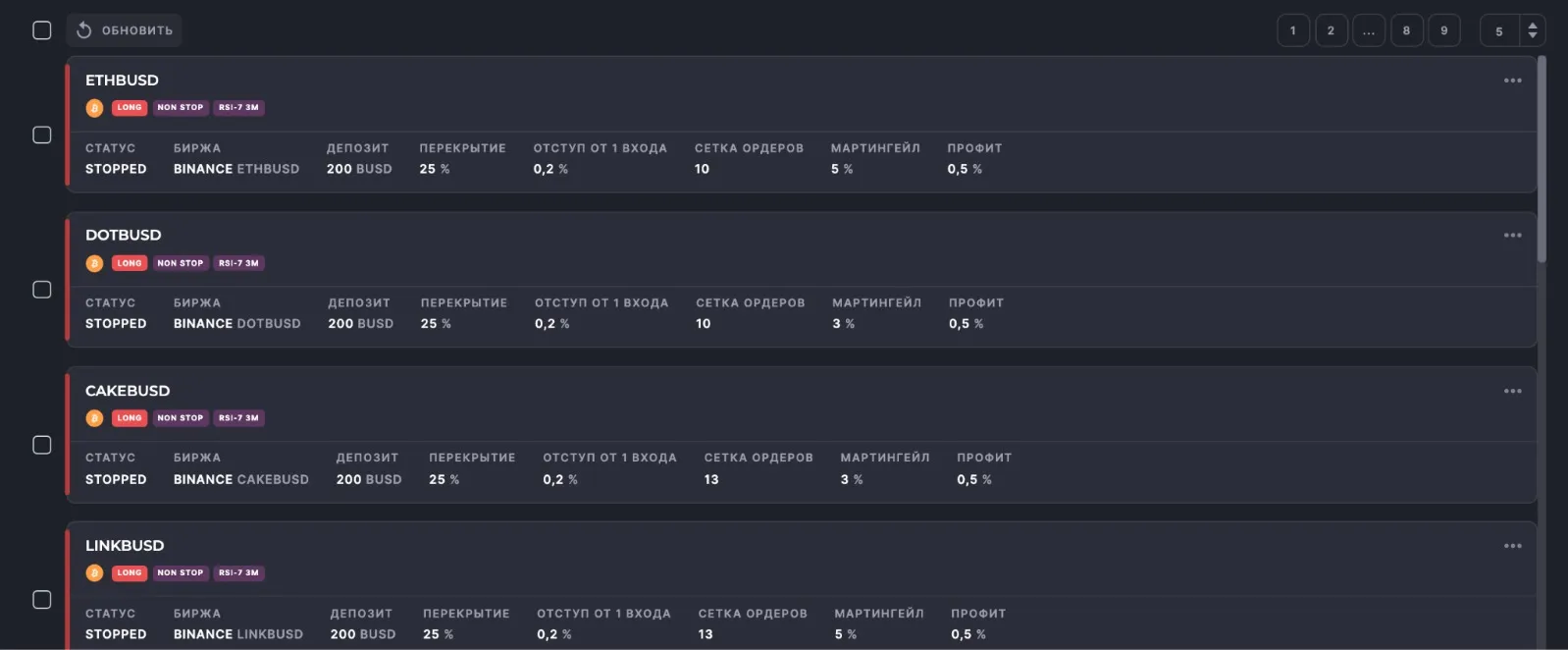
Task: Jump to page 9 in pagination
Action: pos(1443,30)
